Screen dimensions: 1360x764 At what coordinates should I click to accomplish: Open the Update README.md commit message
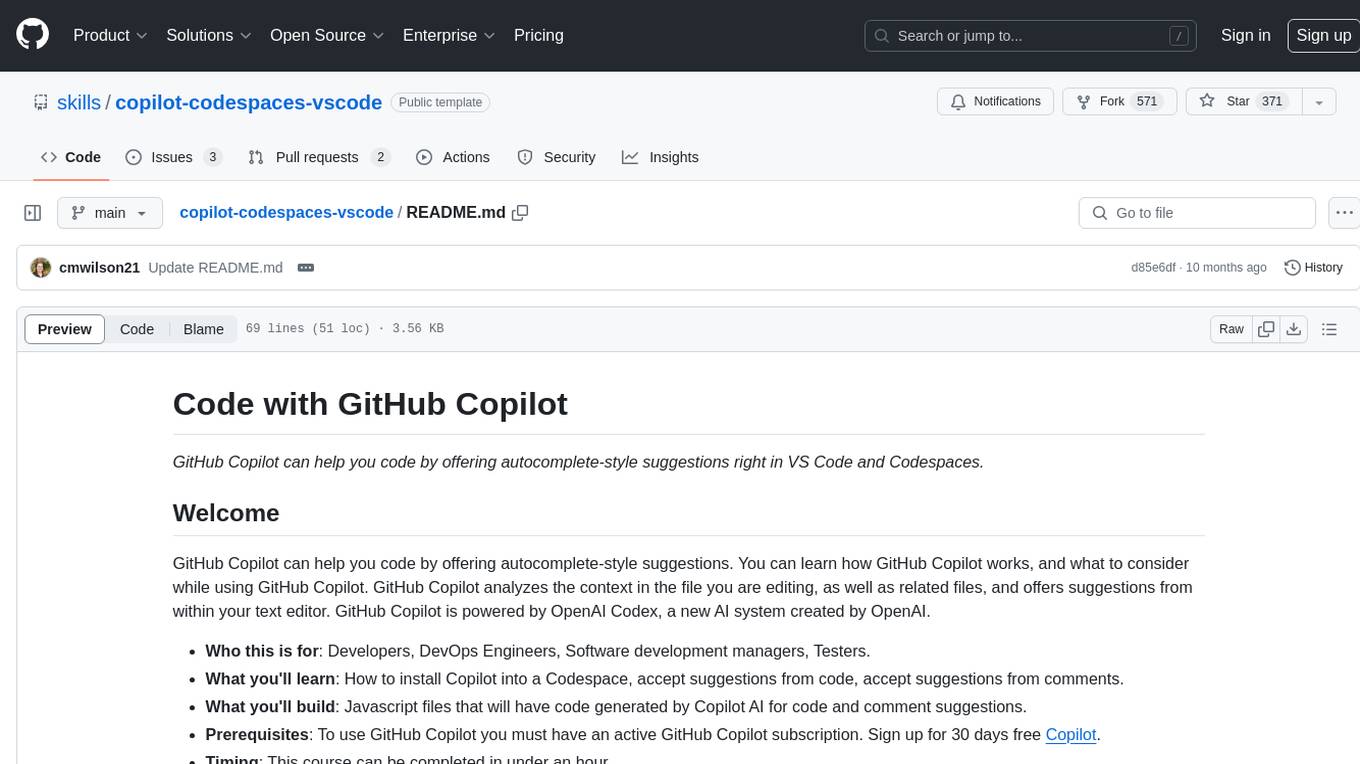(215, 268)
